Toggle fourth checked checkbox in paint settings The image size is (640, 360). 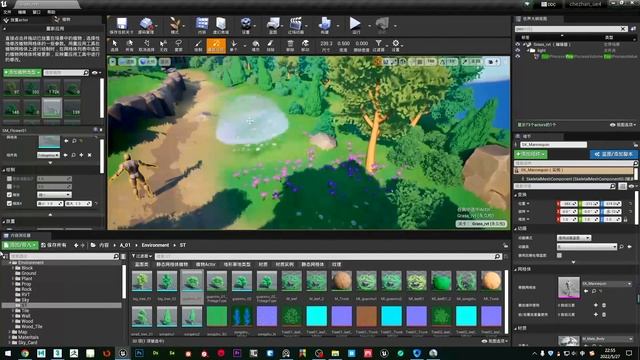pyautogui.click(x=9, y=203)
